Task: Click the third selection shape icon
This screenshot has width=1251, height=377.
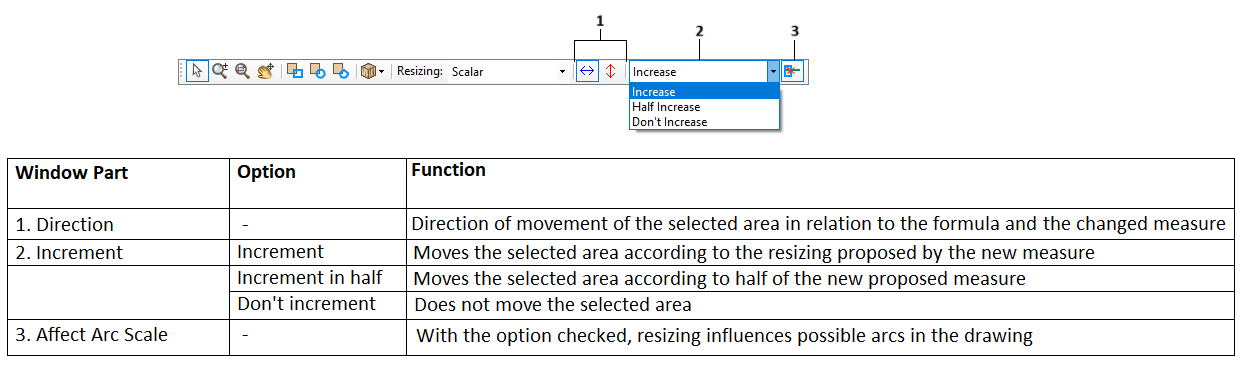Action: 340,71
